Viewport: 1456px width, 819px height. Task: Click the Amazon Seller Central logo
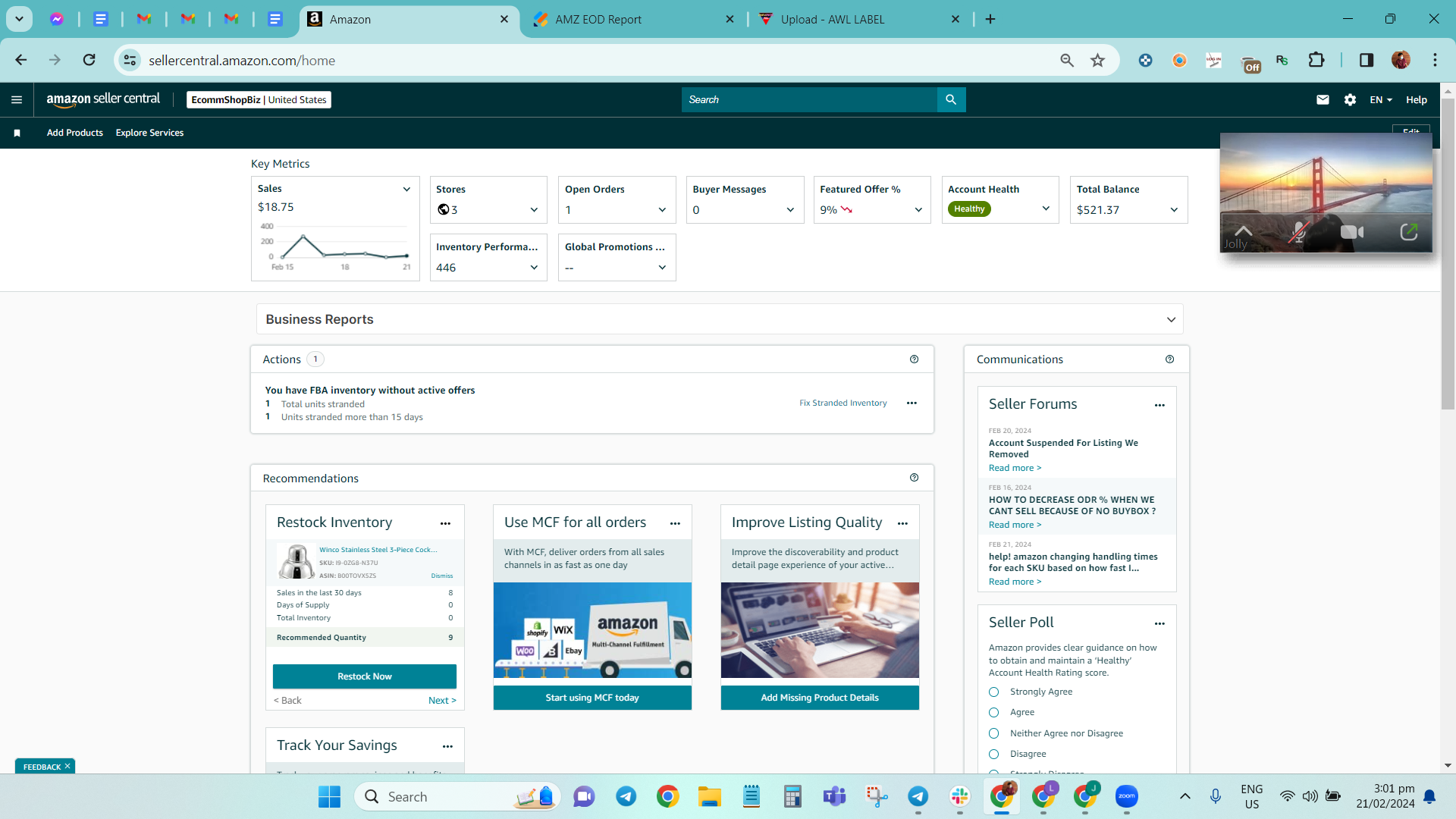(103, 99)
